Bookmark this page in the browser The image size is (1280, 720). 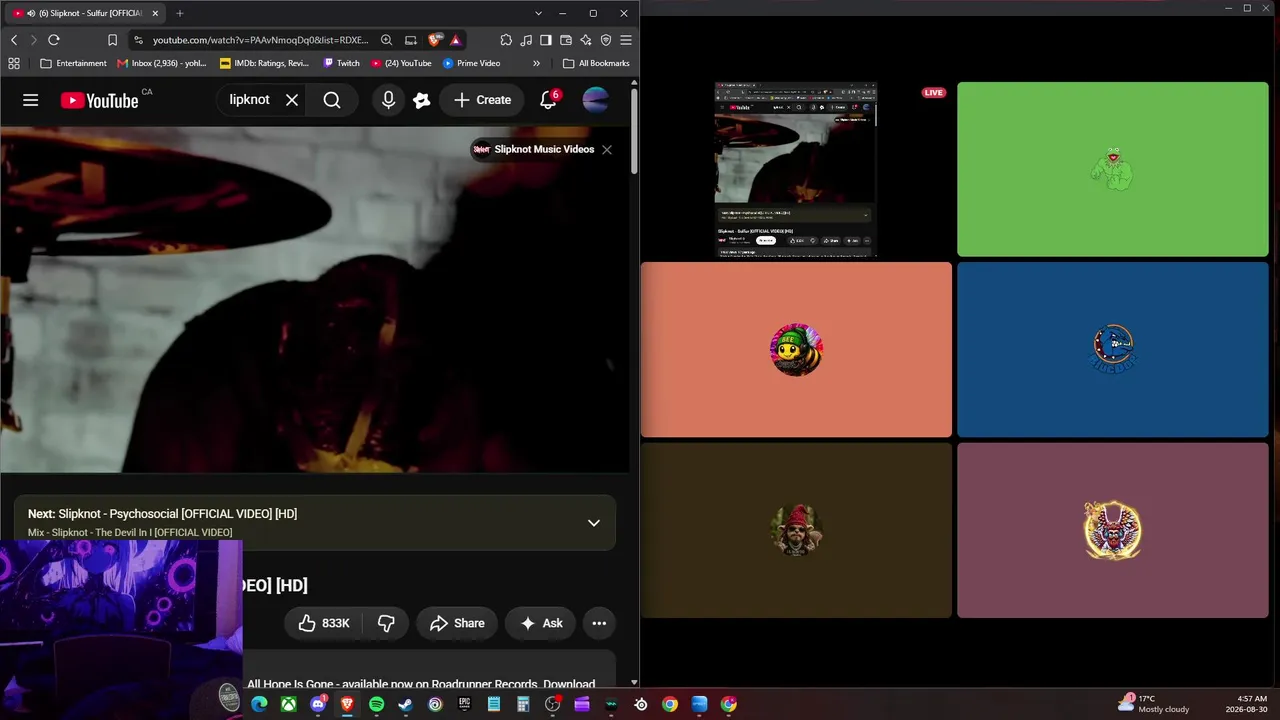112,40
